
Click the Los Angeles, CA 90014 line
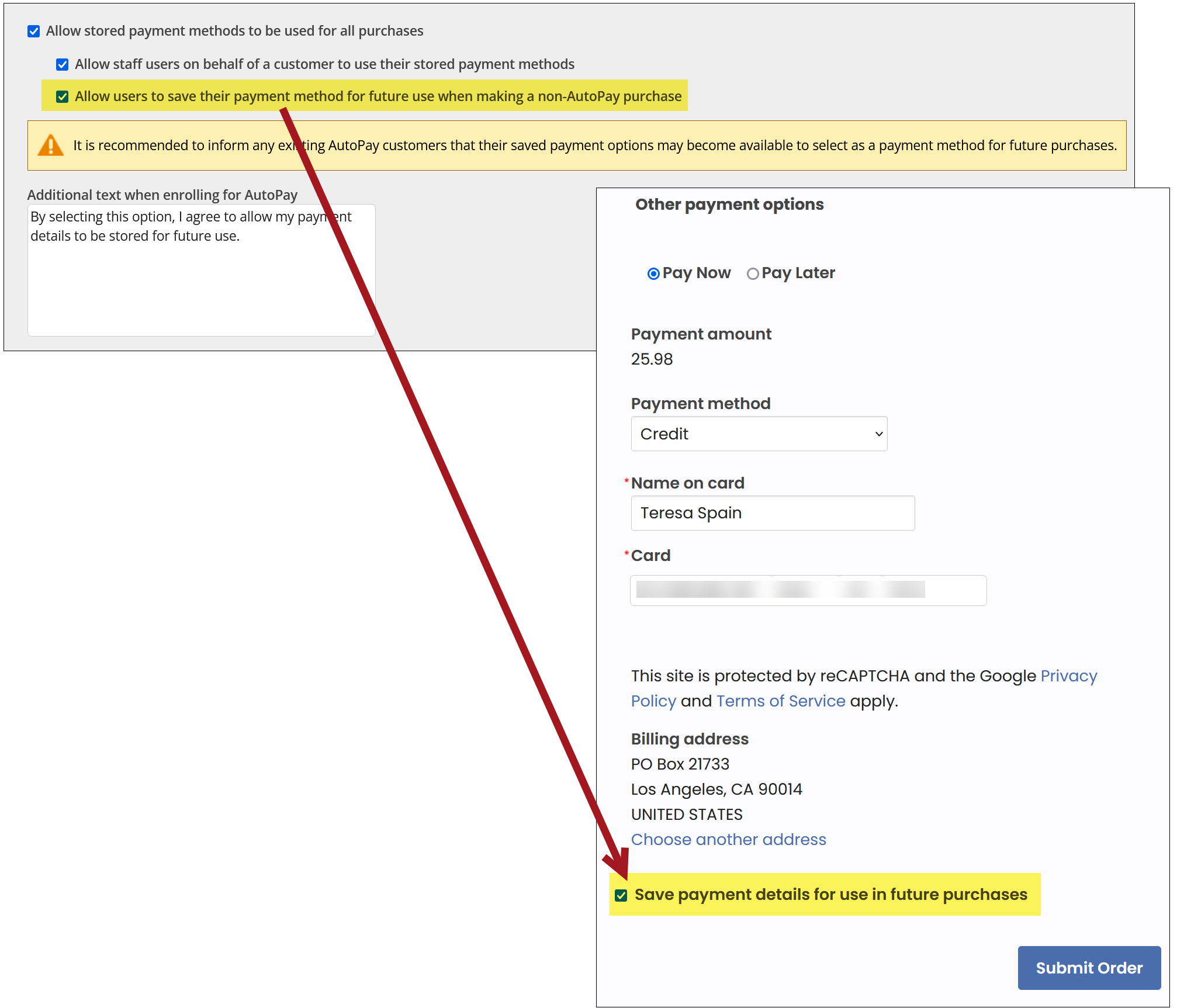tap(716, 789)
